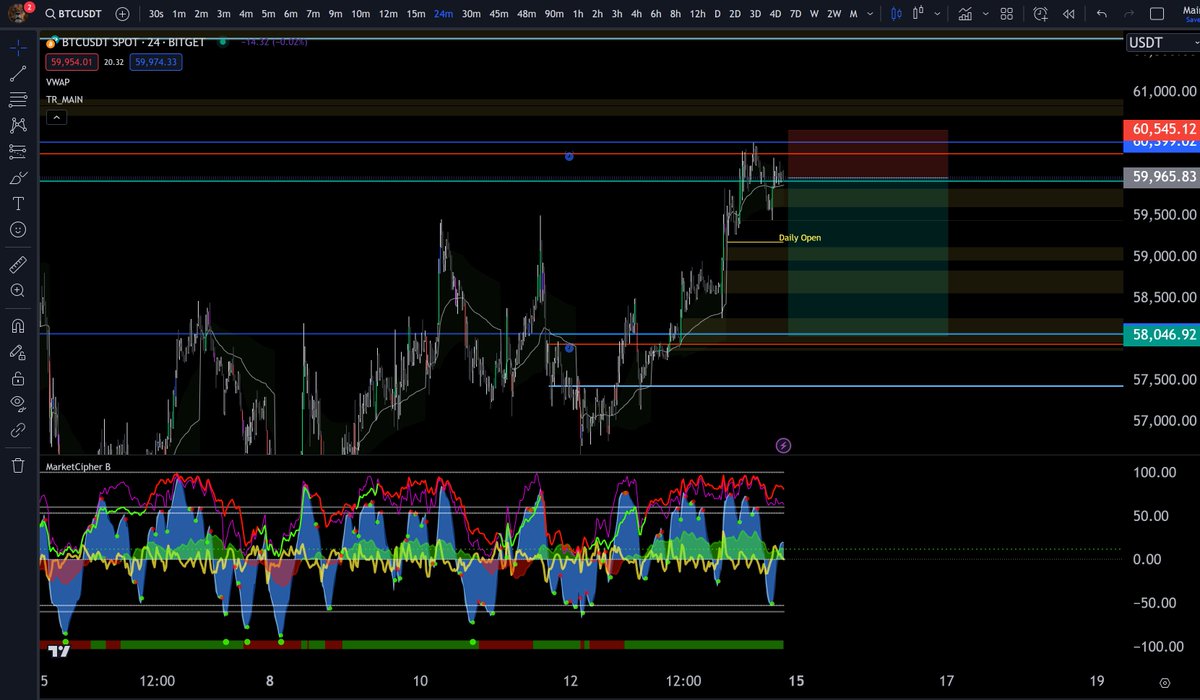Viewport: 1200px width, 700px height.
Task: Open the indicators and strategies menu
Action: [964, 14]
